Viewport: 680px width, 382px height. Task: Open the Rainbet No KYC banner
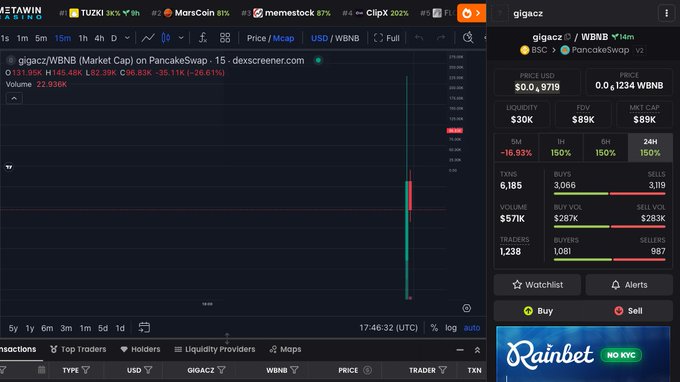pyautogui.click(x=583, y=354)
